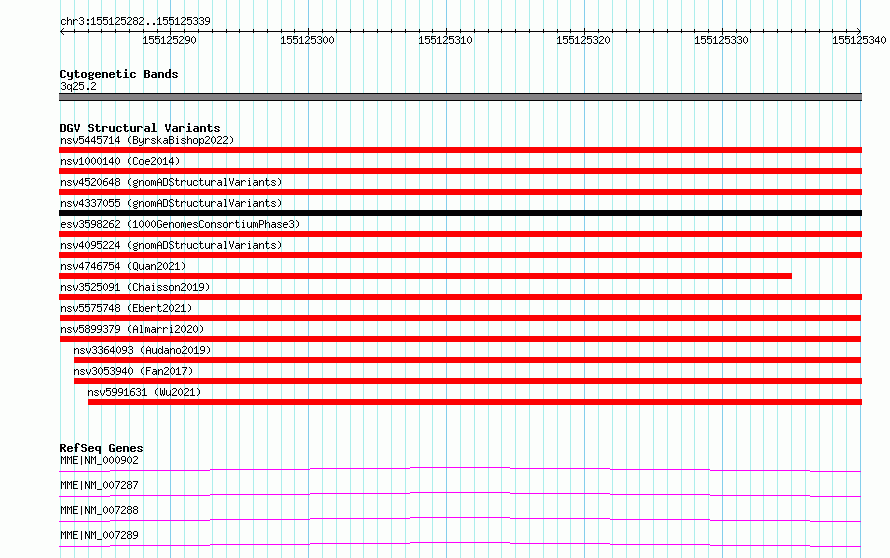Click the gray 3q25.2 cytogenetic band bar
890x558 pixels.
[x=460, y=97]
